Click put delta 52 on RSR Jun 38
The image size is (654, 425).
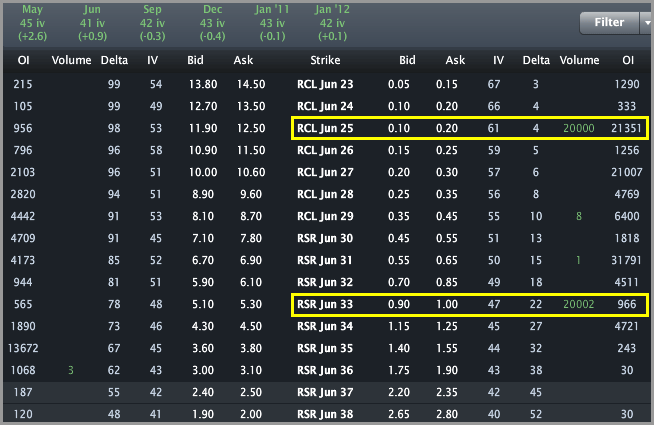click(536, 414)
